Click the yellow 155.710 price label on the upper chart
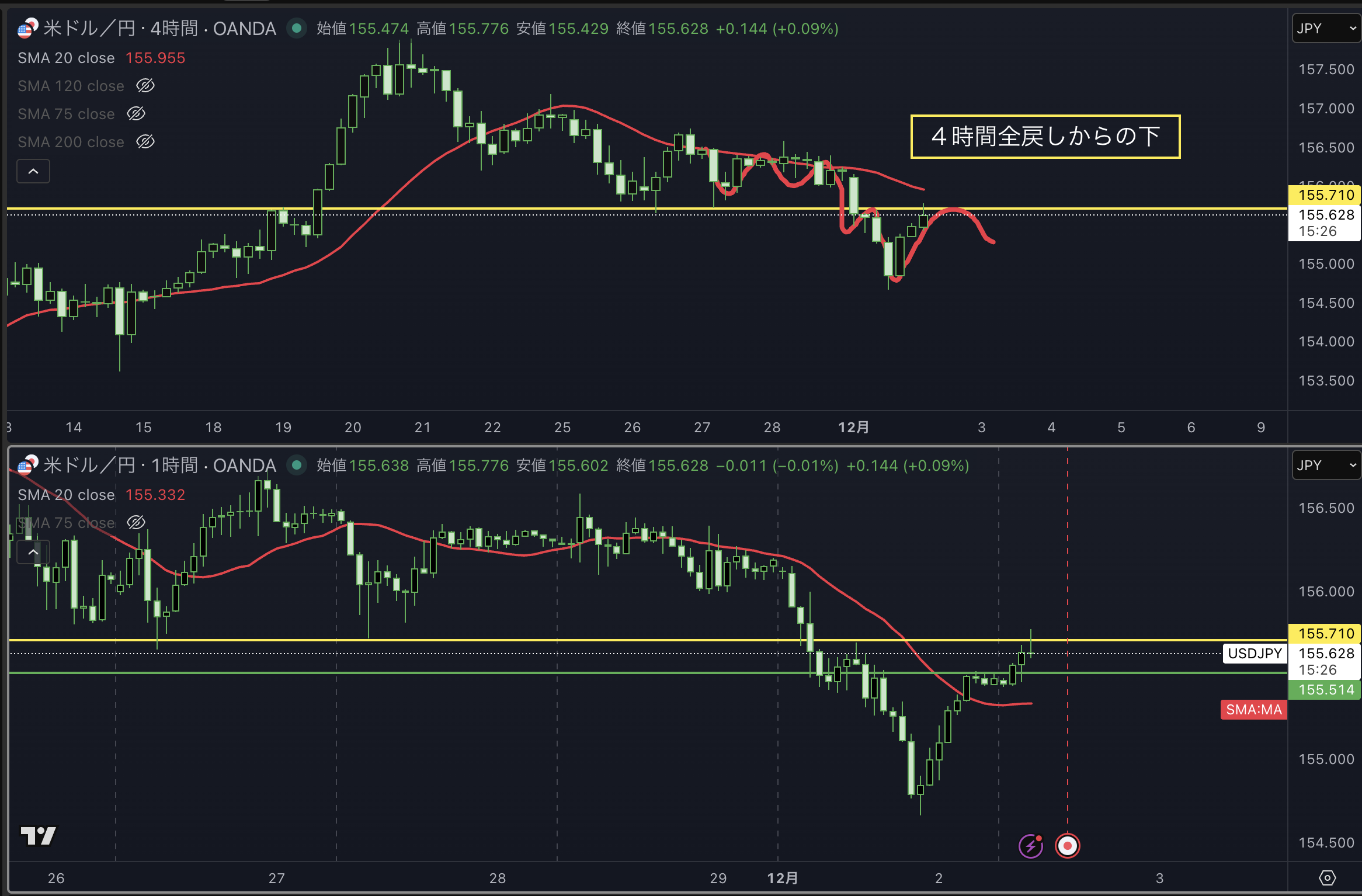 (1325, 195)
